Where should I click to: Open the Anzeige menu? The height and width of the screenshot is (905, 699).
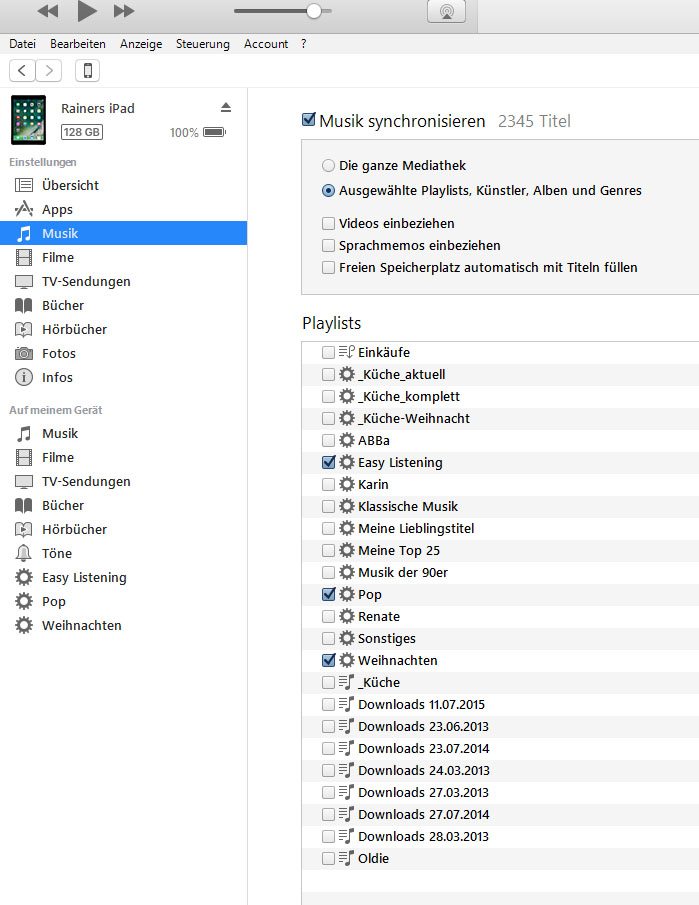[x=141, y=44]
